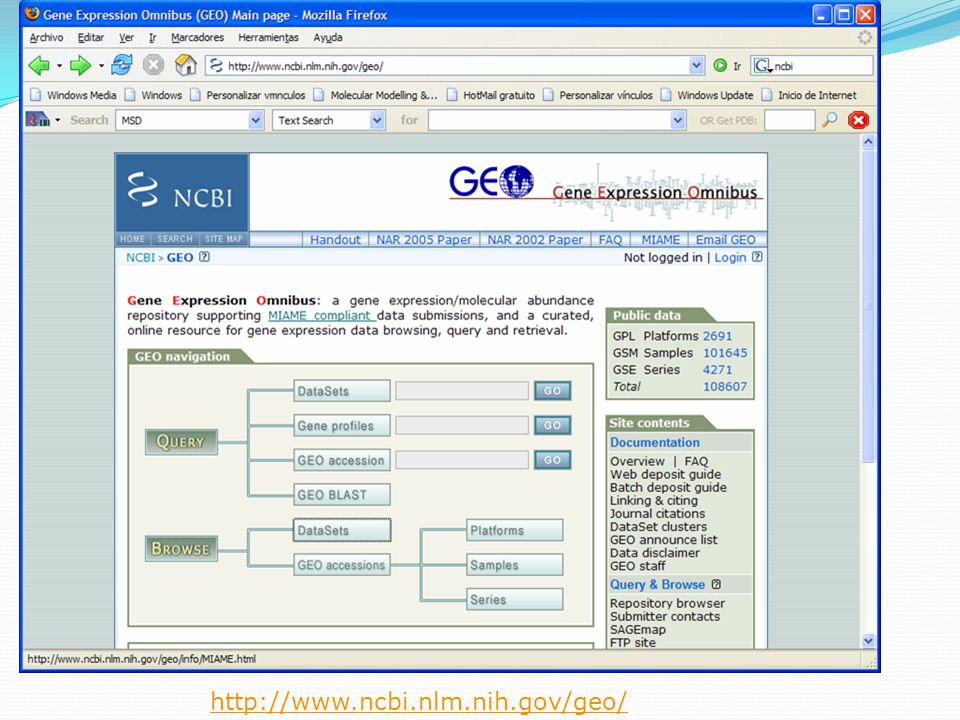Screen dimensions: 960x720
Task: Open HotMail gratuito bookmark
Action: click(491, 95)
